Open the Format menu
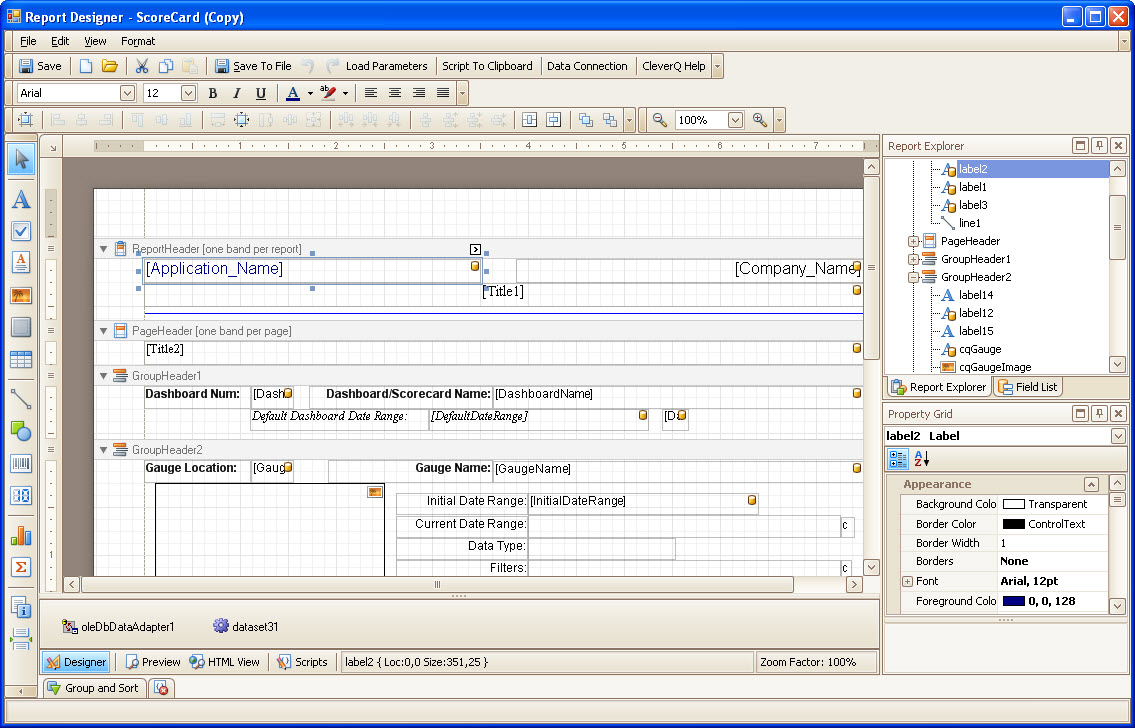The width and height of the screenshot is (1135, 728). pos(138,41)
